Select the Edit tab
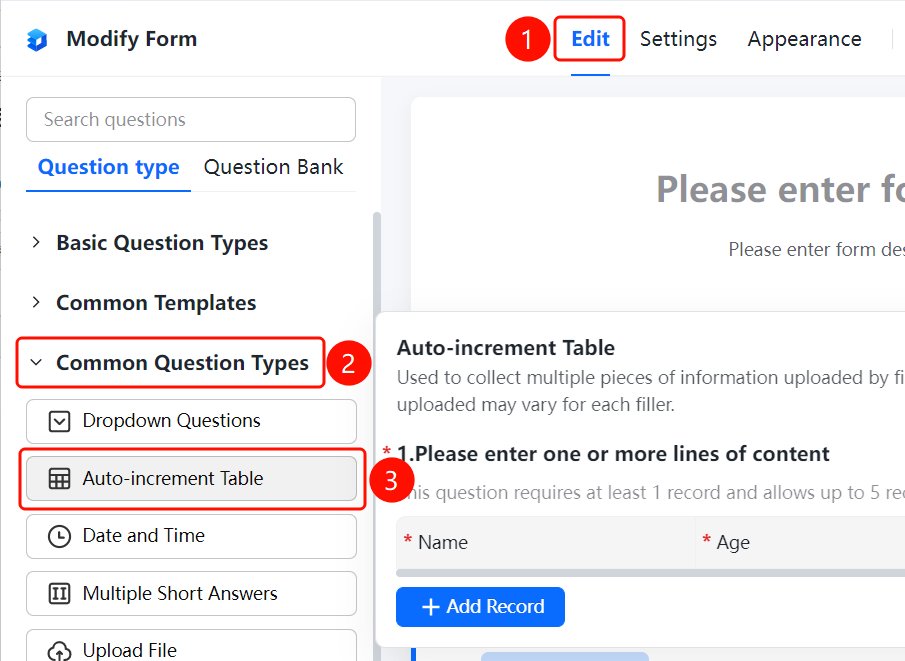Viewport: 905px width, 661px height. click(x=590, y=39)
